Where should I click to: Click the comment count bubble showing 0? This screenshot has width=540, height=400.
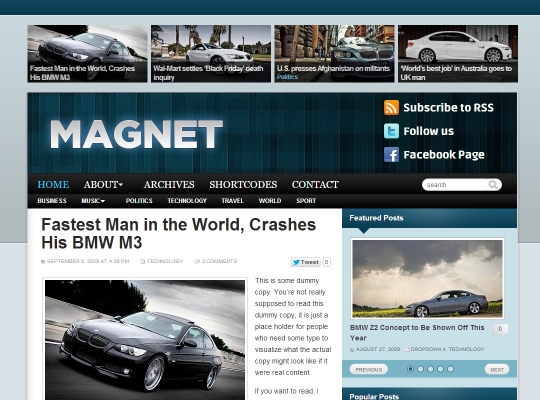[x=500, y=329]
